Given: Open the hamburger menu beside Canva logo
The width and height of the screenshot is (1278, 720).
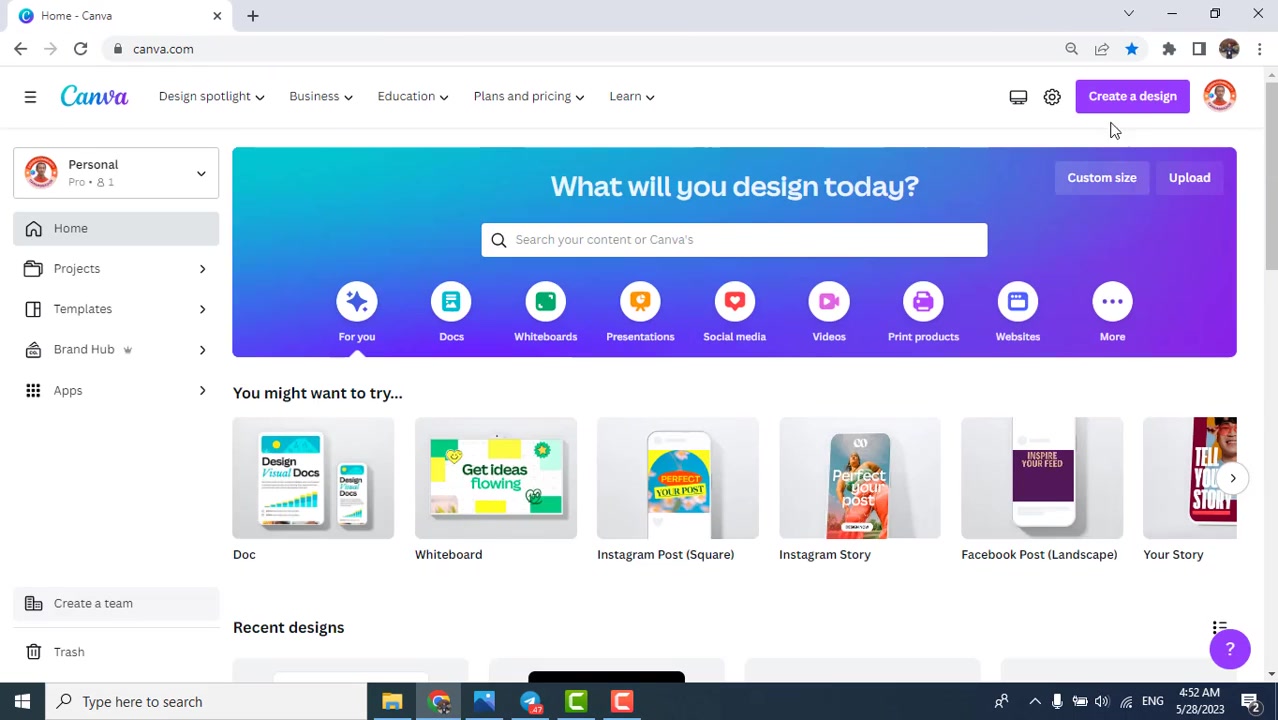Looking at the screenshot, I should click(x=30, y=96).
